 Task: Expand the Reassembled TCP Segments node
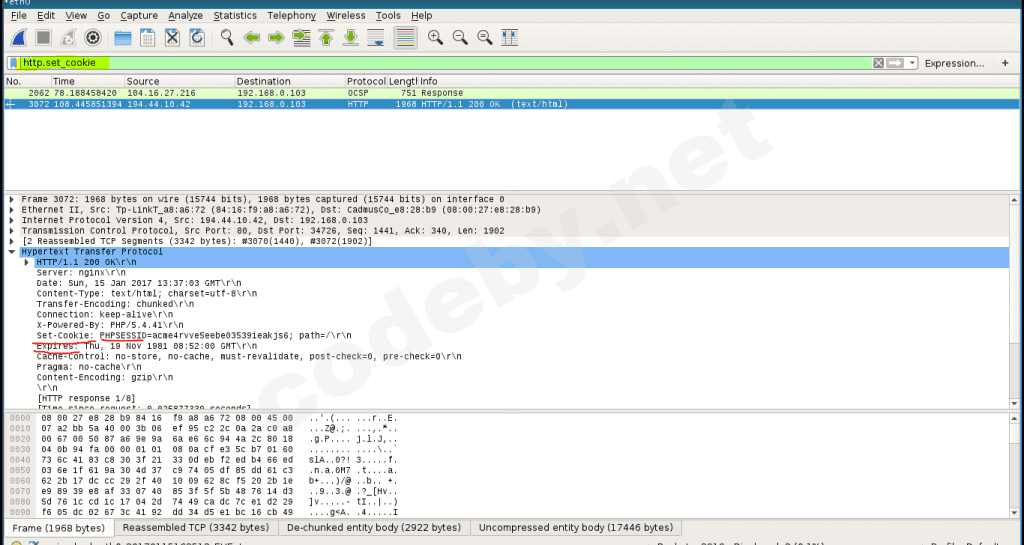click(12, 241)
